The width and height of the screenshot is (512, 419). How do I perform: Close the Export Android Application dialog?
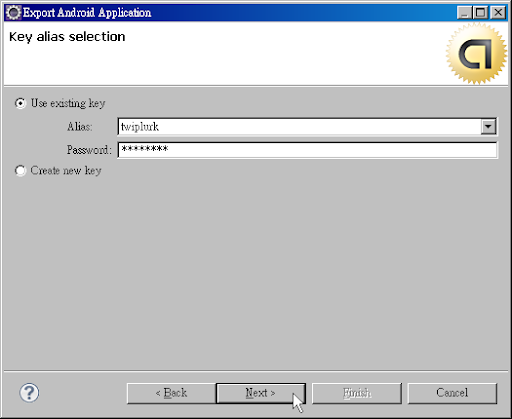[498, 13]
